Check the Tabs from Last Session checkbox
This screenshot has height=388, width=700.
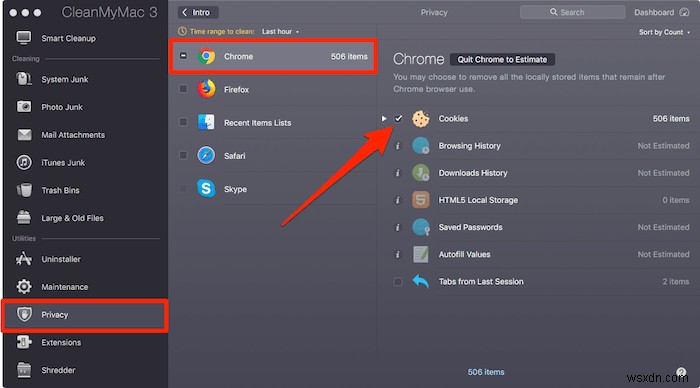(398, 281)
